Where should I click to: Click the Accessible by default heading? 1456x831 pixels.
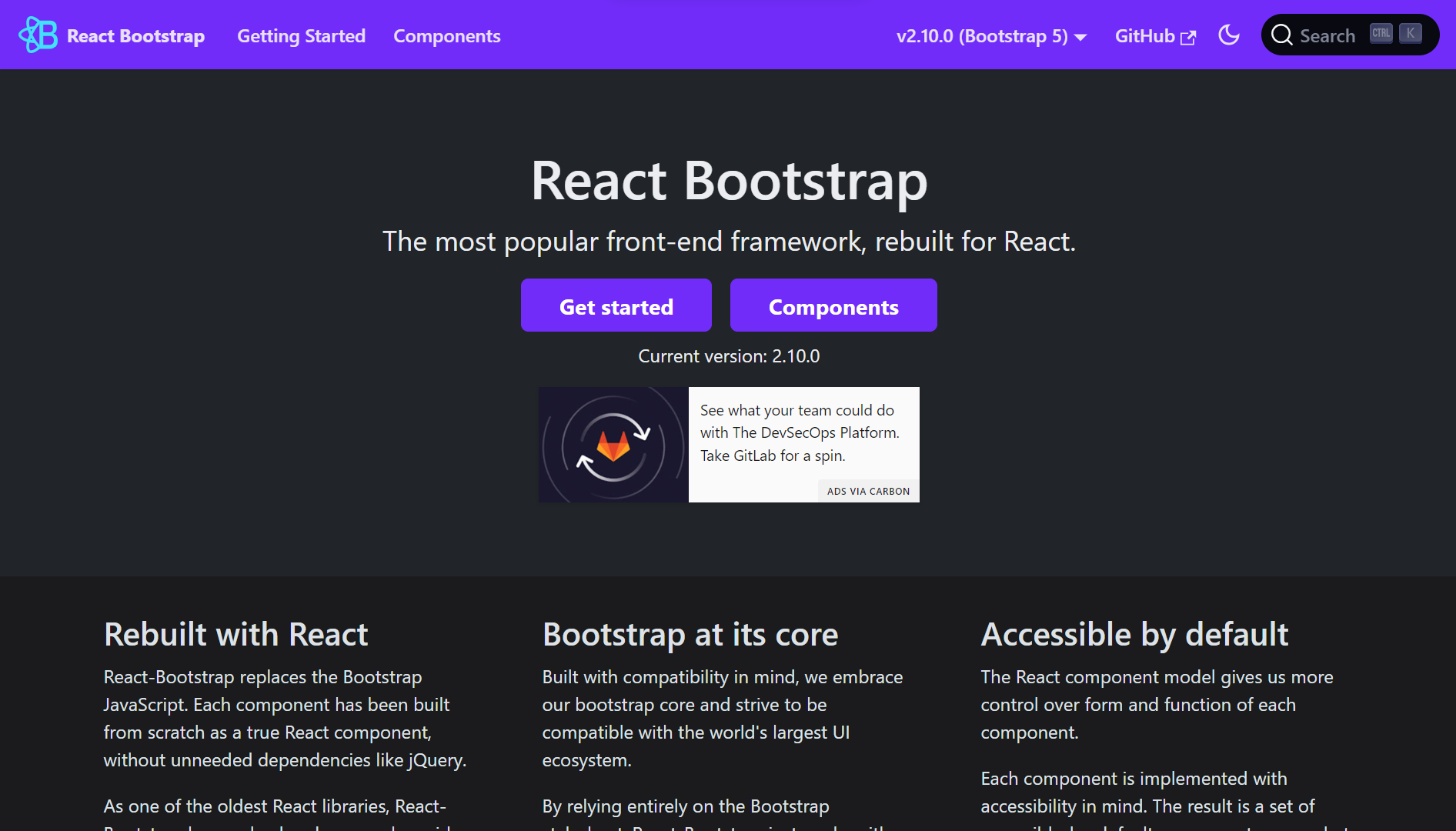pyautogui.click(x=1134, y=635)
